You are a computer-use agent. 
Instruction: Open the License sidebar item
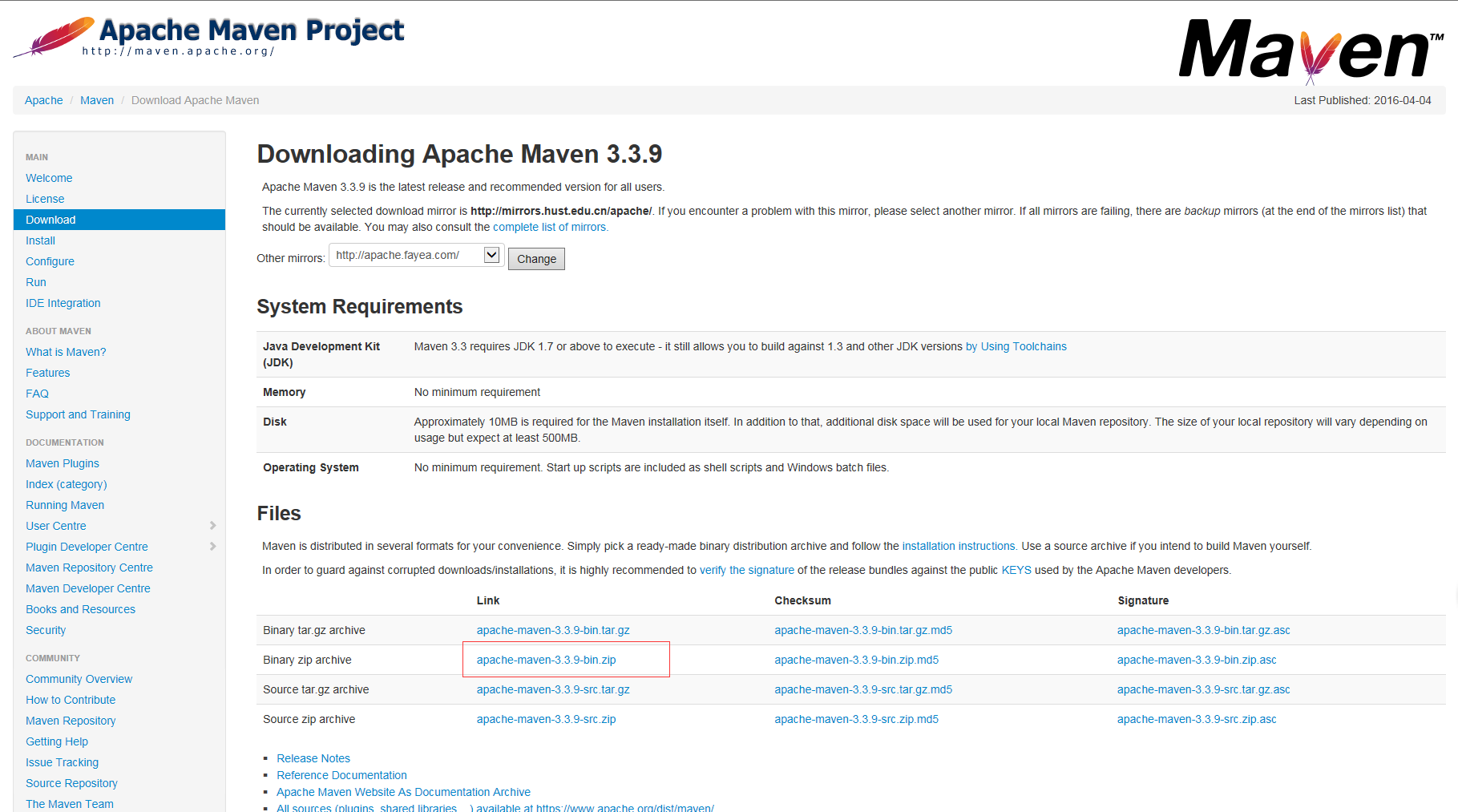(45, 199)
